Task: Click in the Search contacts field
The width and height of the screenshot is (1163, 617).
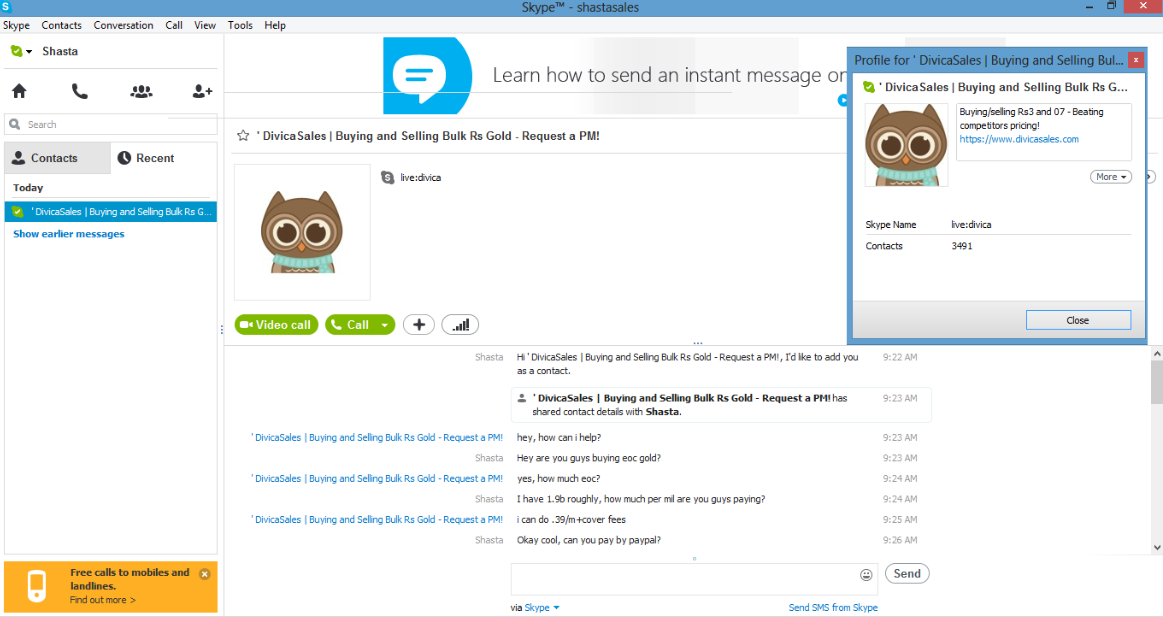Action: (x=111, y=125)
